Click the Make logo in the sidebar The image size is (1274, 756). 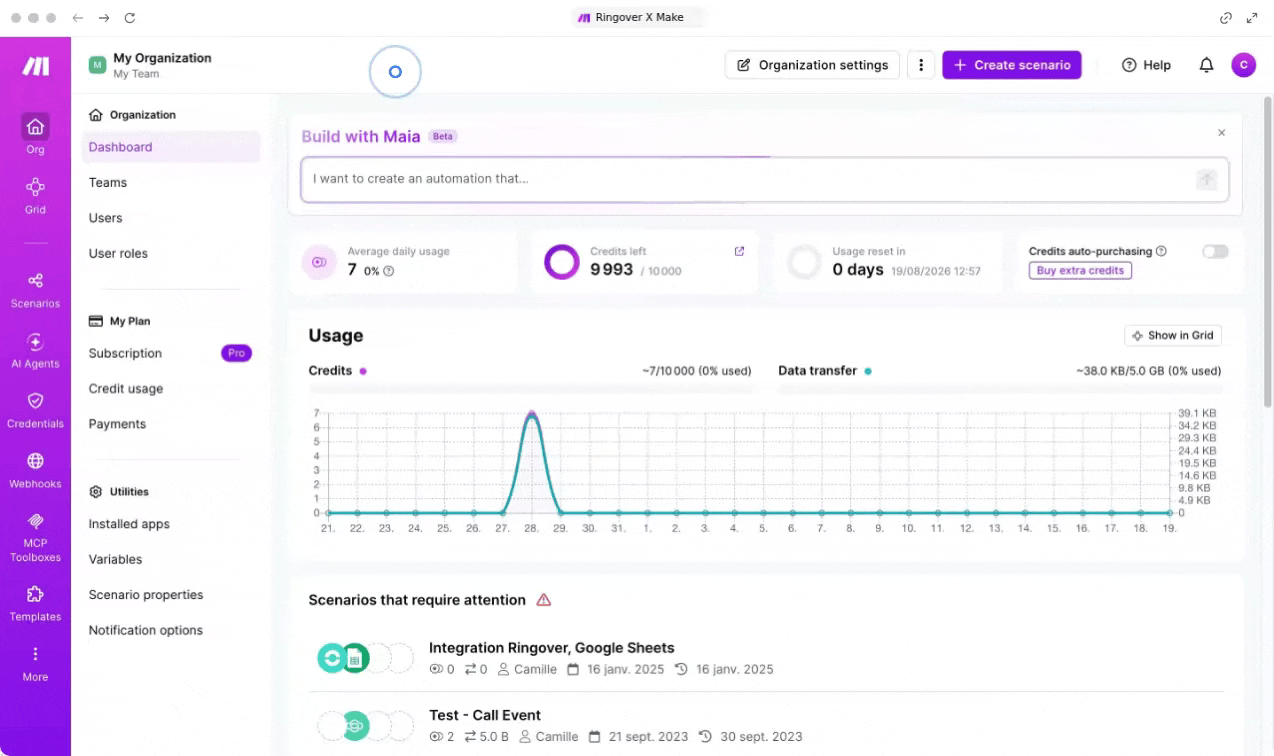pyautogui.click(x=35, y=67)
